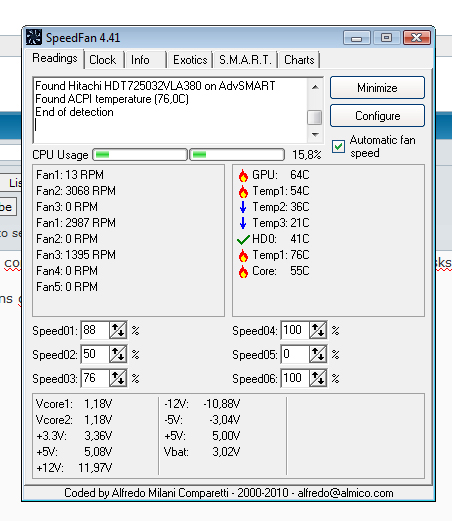
Task: Click the Vcore1 1,18V voltage reading
Action: (74, 404)
